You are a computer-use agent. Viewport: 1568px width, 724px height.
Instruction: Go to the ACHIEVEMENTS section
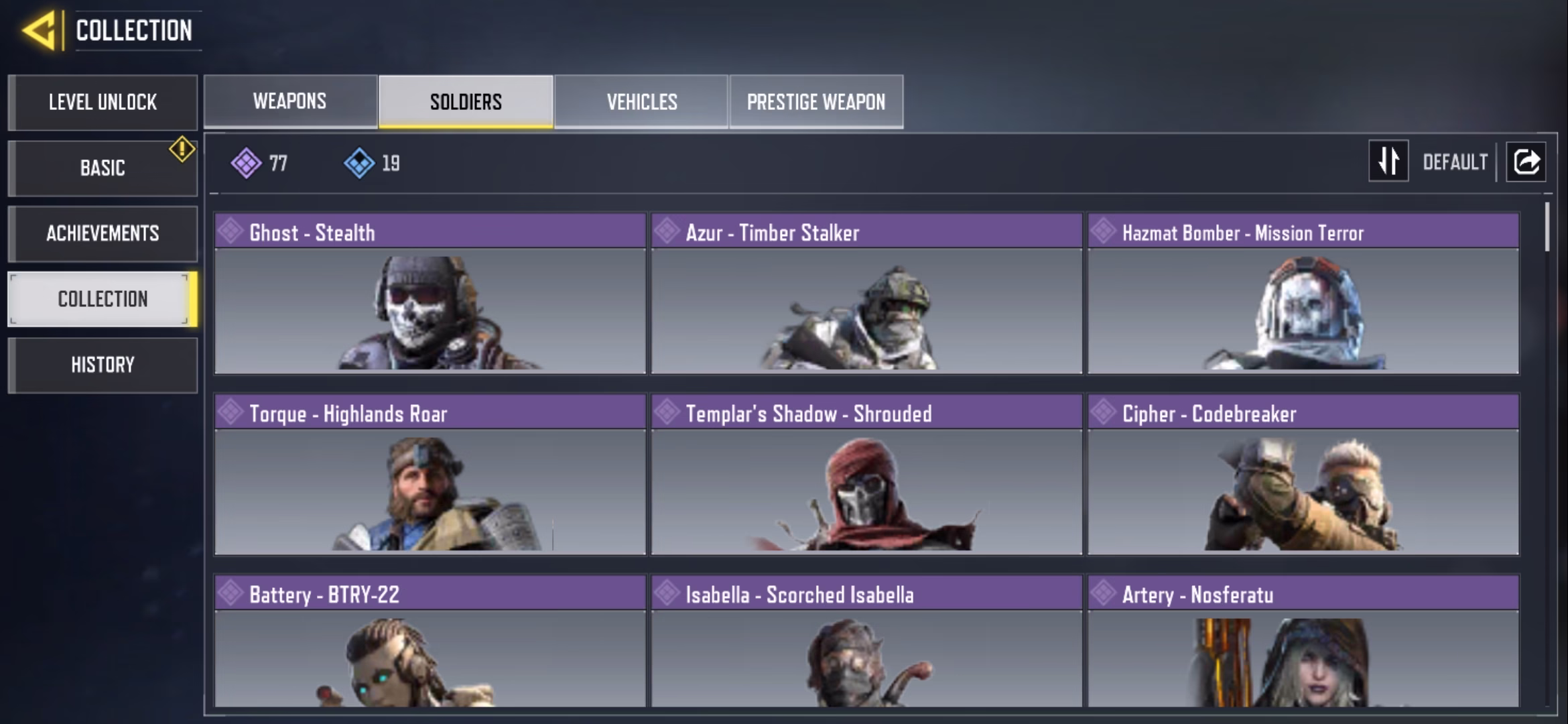click(x=103, y=233)
